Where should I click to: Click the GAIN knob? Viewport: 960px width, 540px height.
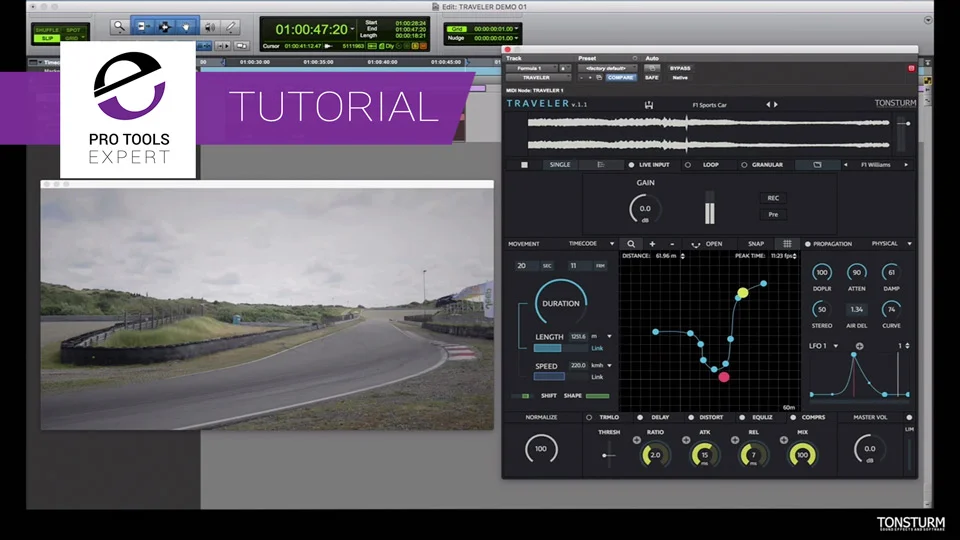(645, 209)
